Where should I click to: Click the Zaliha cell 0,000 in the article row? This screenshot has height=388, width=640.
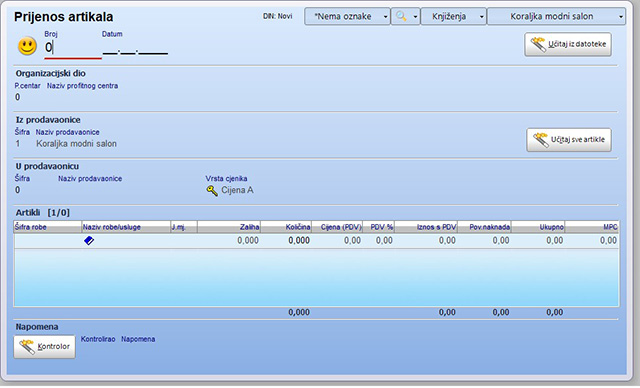229,241
